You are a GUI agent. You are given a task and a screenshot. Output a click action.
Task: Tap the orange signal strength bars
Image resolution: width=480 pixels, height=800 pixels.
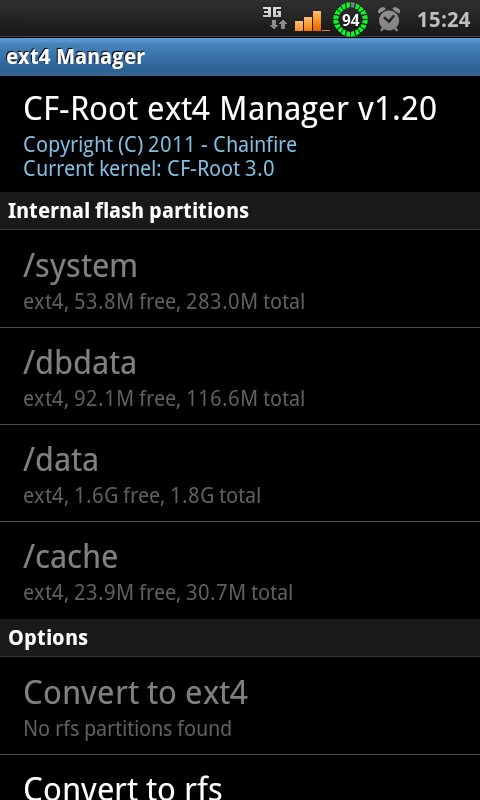point(312,20)
